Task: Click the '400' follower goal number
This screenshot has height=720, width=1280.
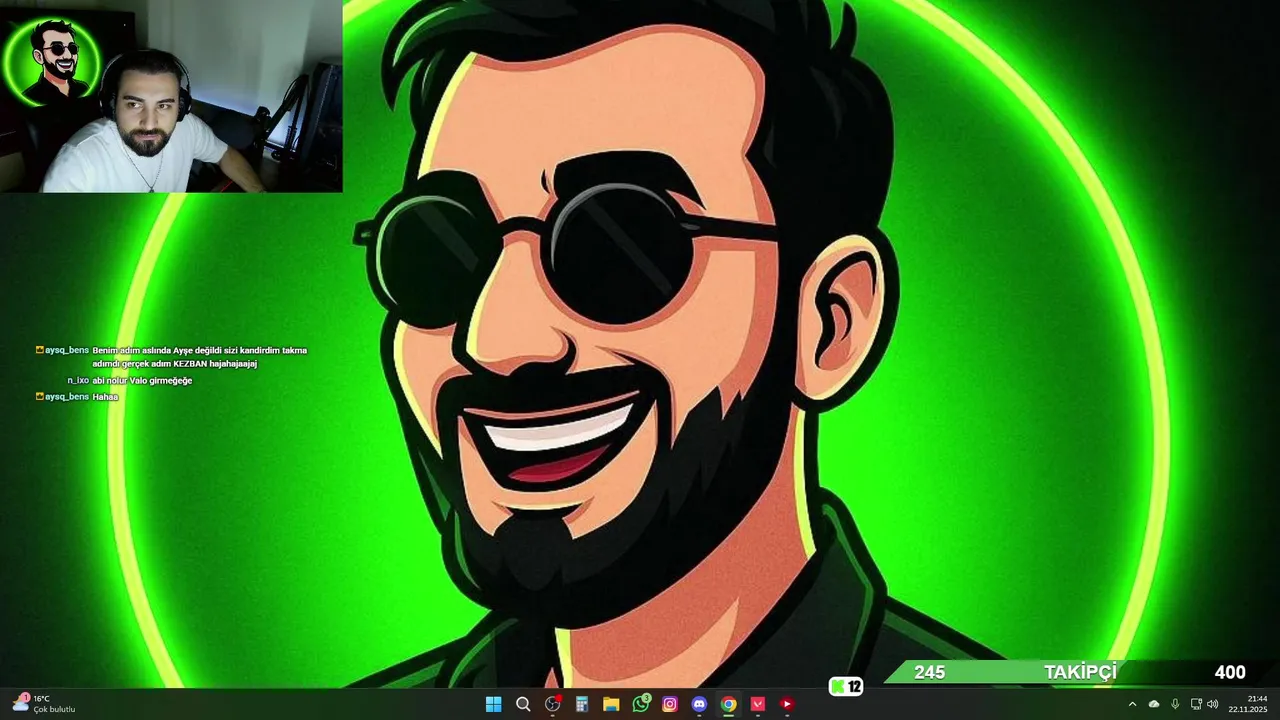Action: (x=1230, y=673)
